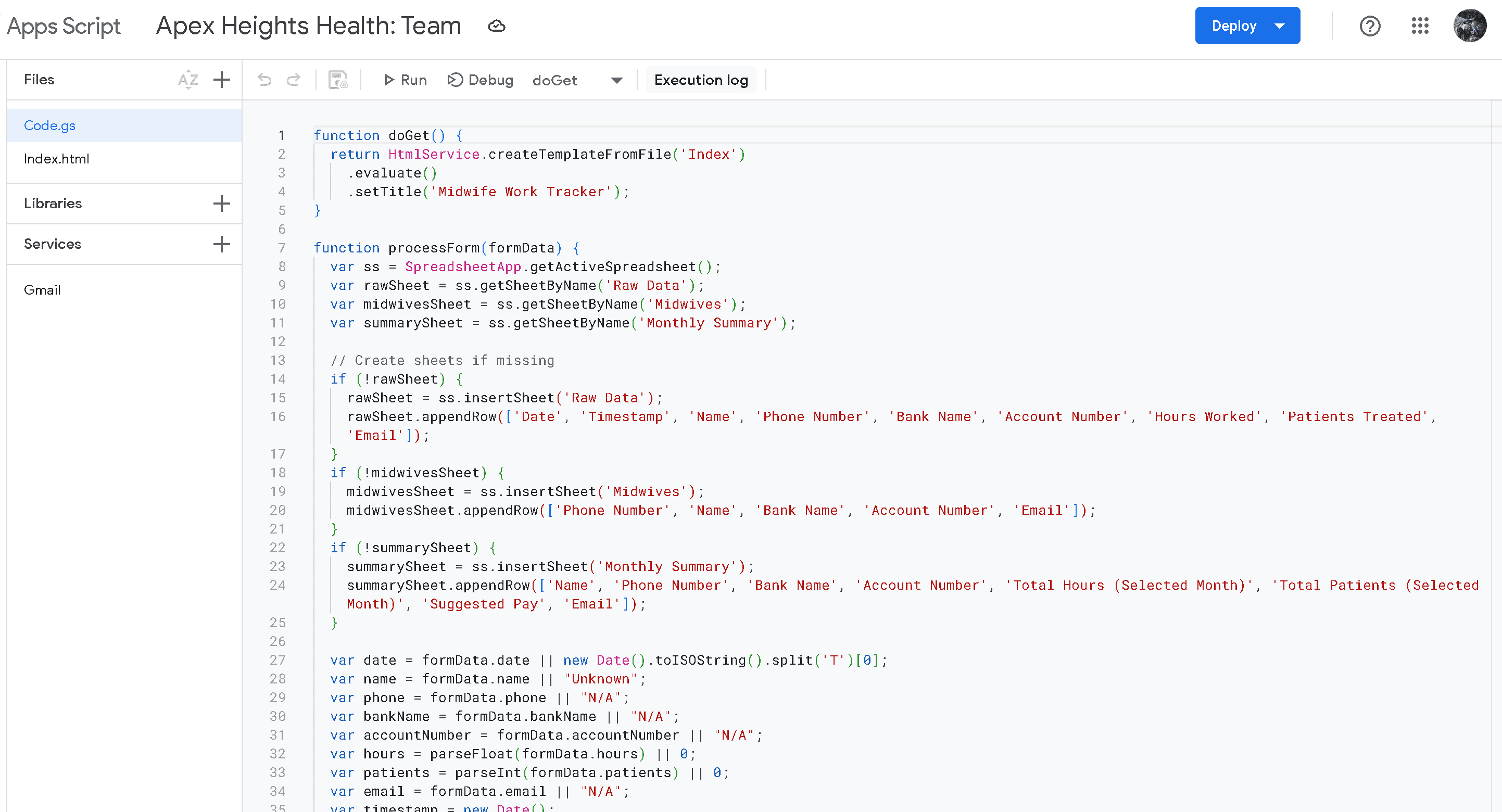Open the Google account avatar
This screenshot has width=1502, height=812.
pyautogui.click(x=1469, y=26)
